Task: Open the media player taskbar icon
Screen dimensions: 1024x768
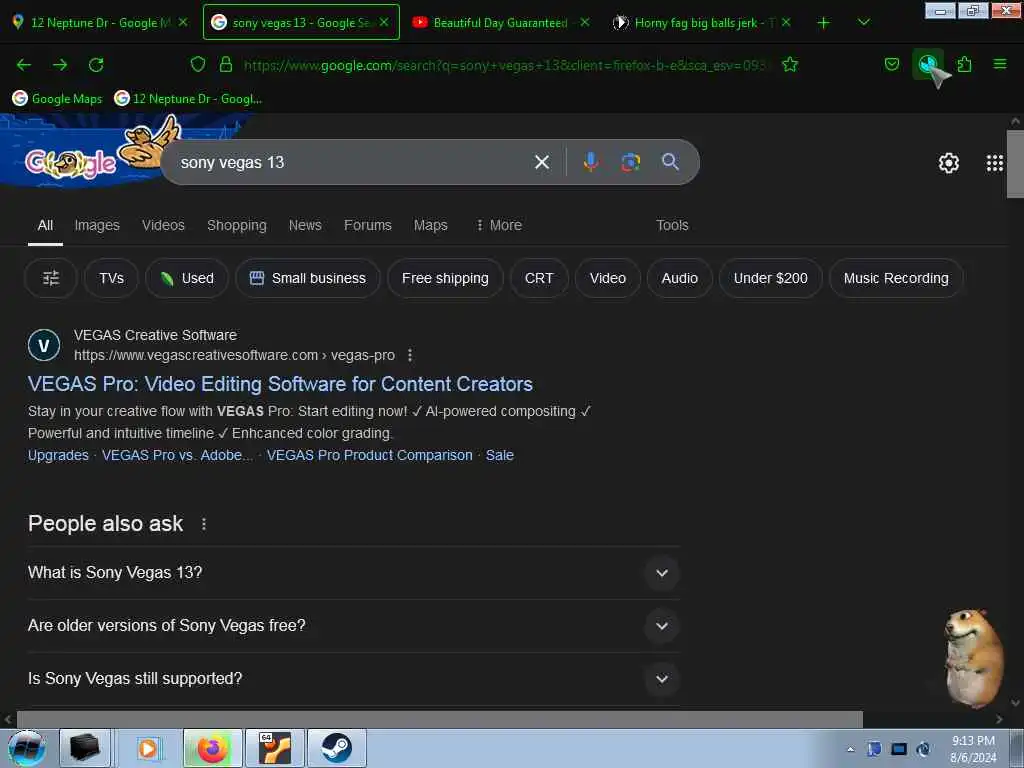Action: tap(148, 748)
